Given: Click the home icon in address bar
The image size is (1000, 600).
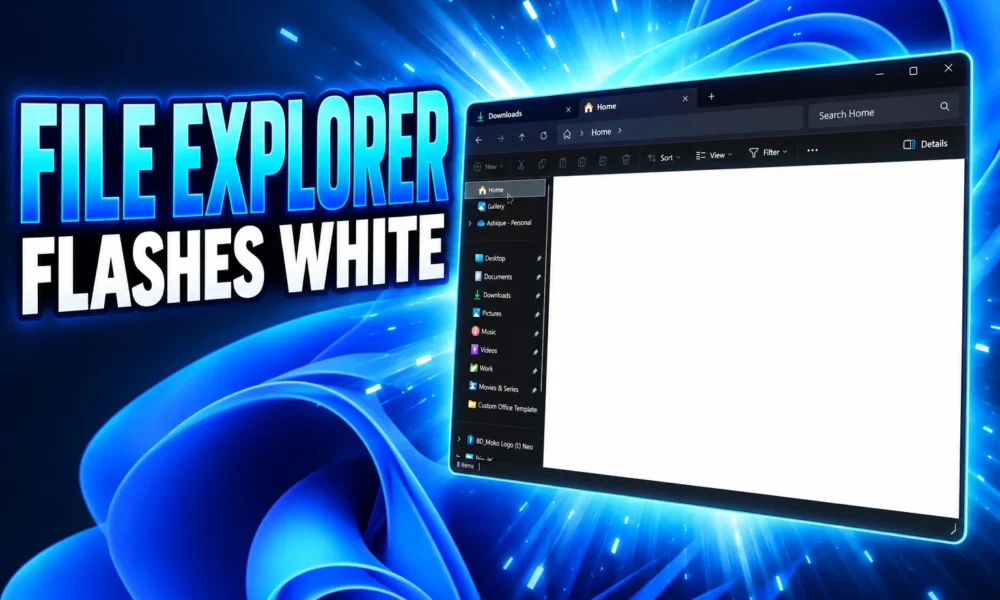Looking at the screenshot, I should pyautogui.click(x=567, y=135).
